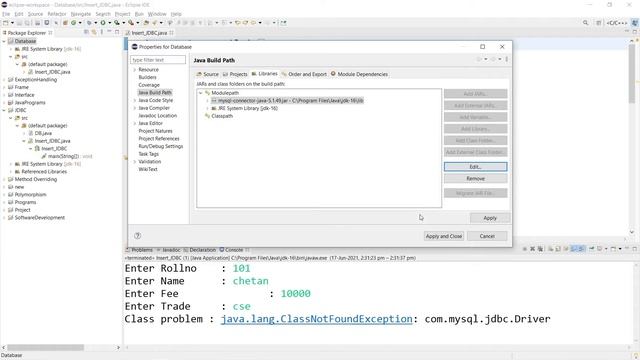Open the Navigate menu
Screen dimensions: 640x360
pyautogui.click(x=81, y=14)
